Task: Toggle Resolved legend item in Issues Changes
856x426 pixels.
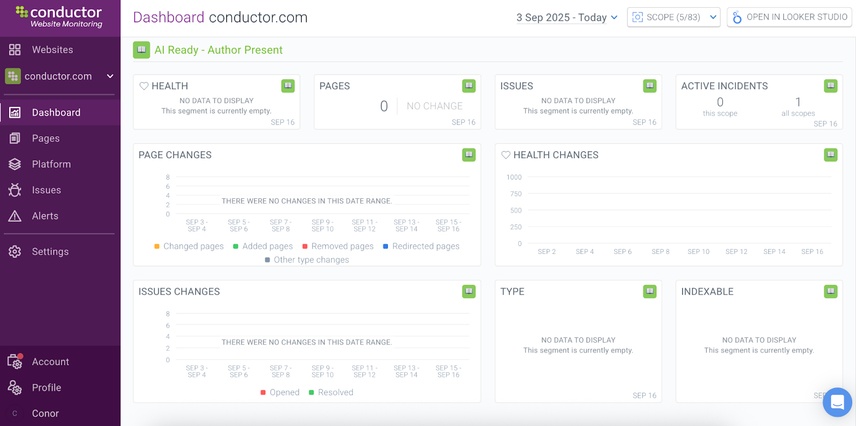Action: click(331, 392)
